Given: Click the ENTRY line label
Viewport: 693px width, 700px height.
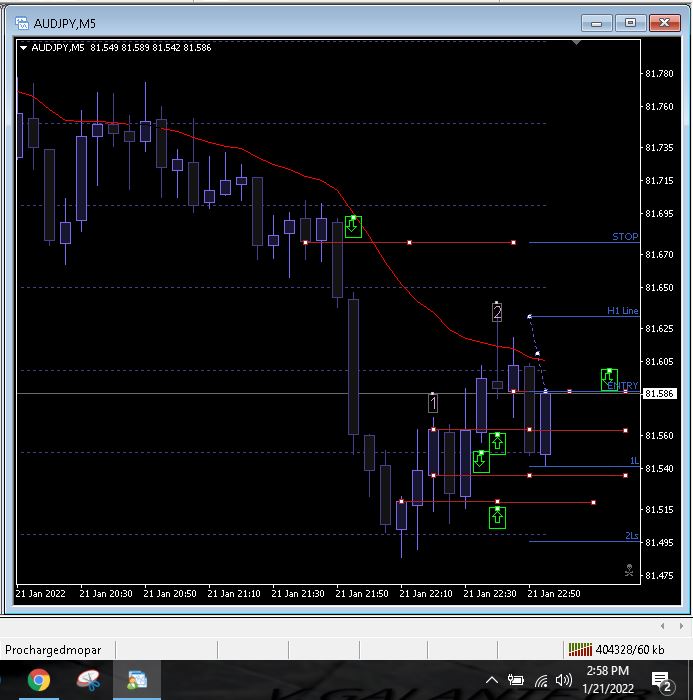Looking at the screenshot, I should point(623,385).
